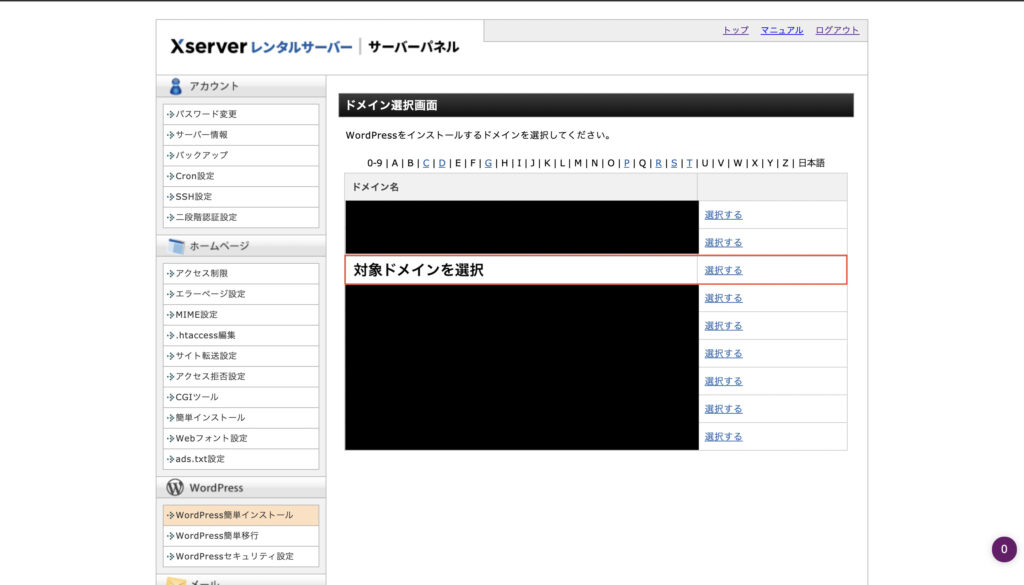Screen dimensions: 1024x585
Task: Open パスワード変更 in the account menu
Action: [241, 114]
